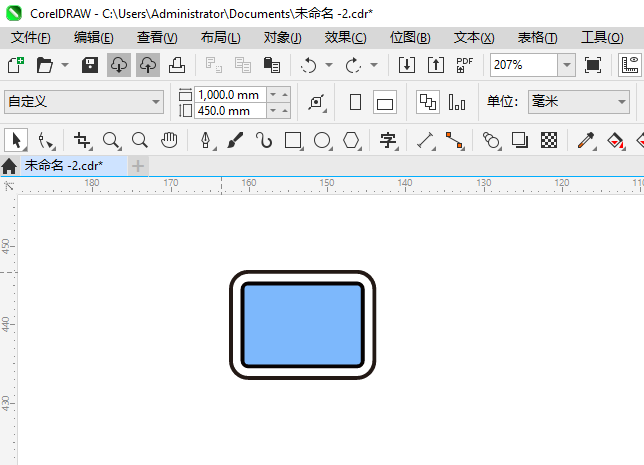The width and height of the screenshot is (644, 465).
Task: Toggle full-screen preview button
Action: point(593,65)
